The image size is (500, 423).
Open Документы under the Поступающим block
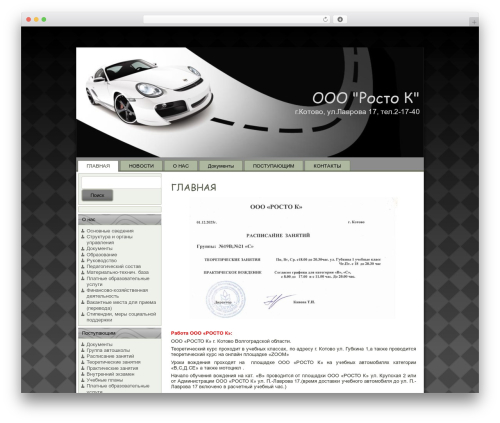pyautogui.click(x=99, y=344)
